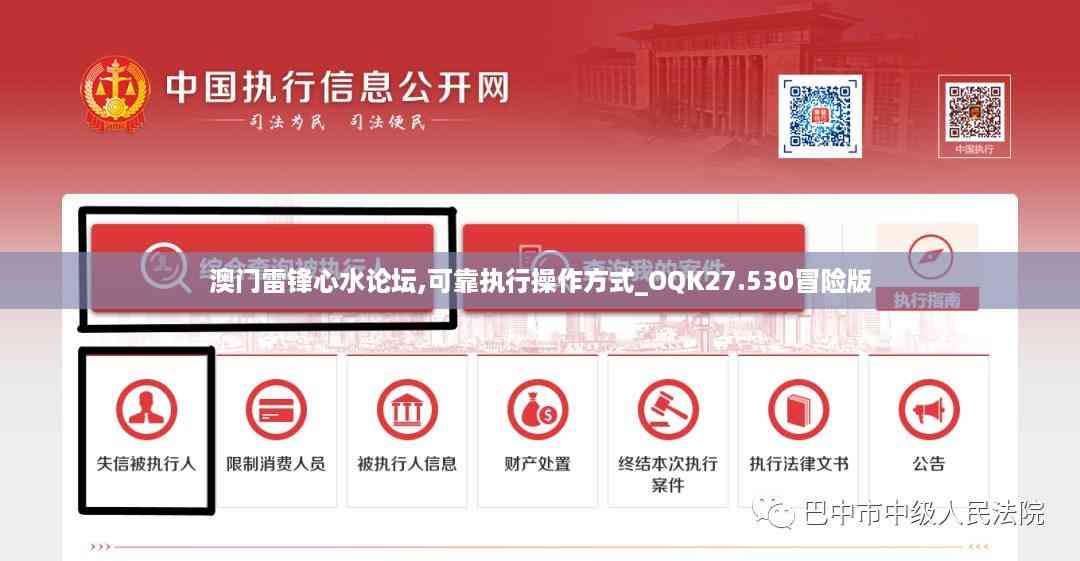Image resolution: width=1080 pixels, height=561 pixels.
Task: Click the magnifier icon on 综合查询 button
Action: [x=165, y=267]
